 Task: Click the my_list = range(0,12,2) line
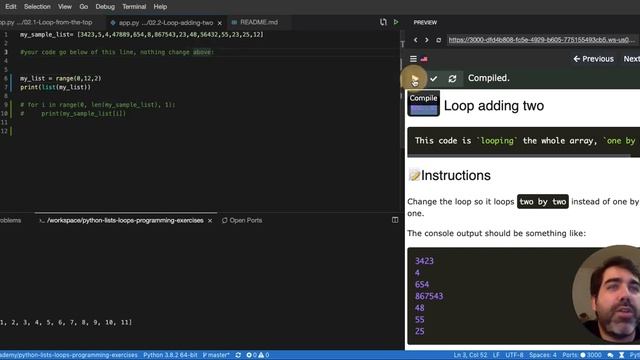click(60, 78)
